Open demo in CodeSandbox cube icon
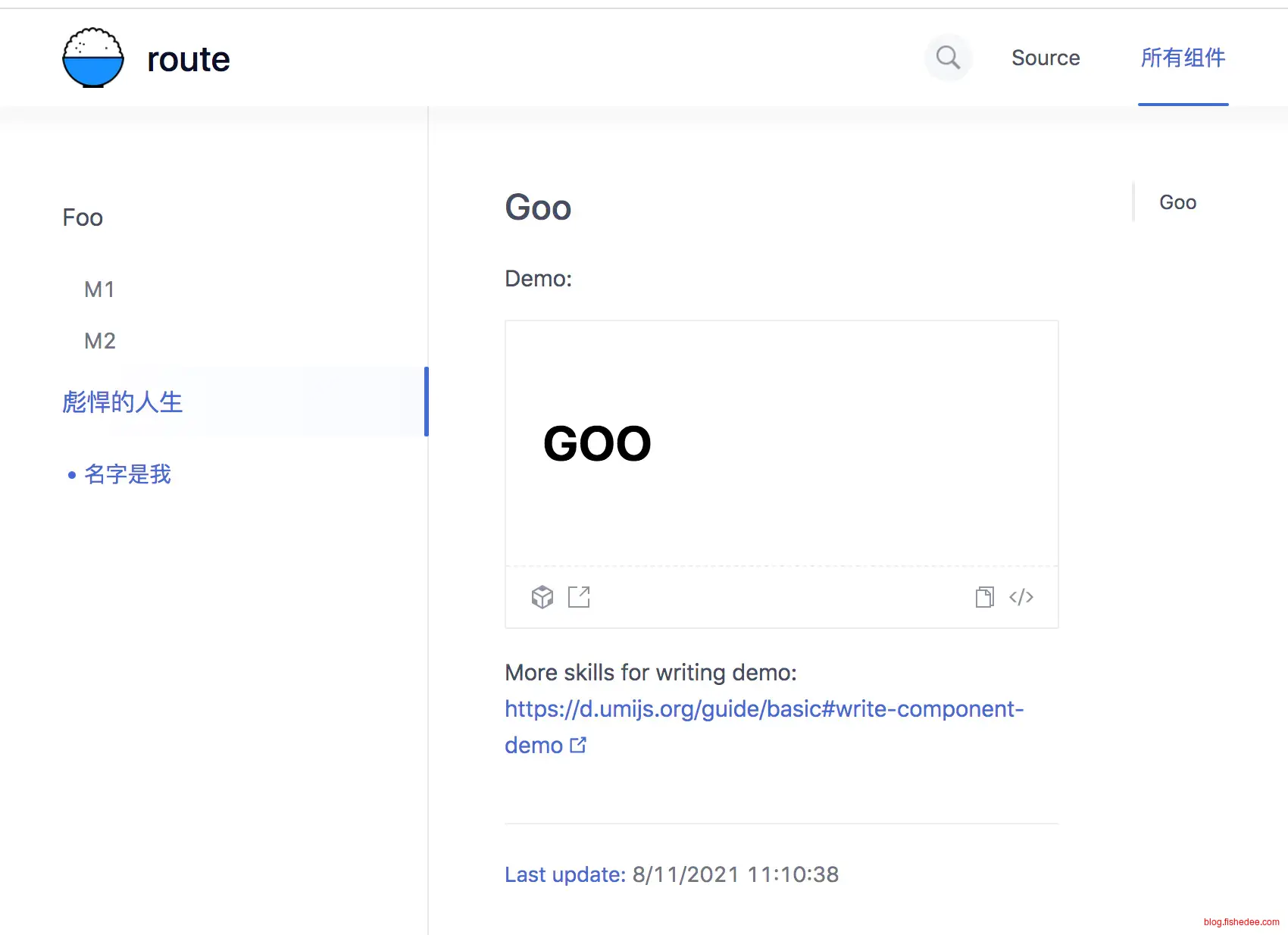The image size is (1288, 935). click(x=542, y=597)
